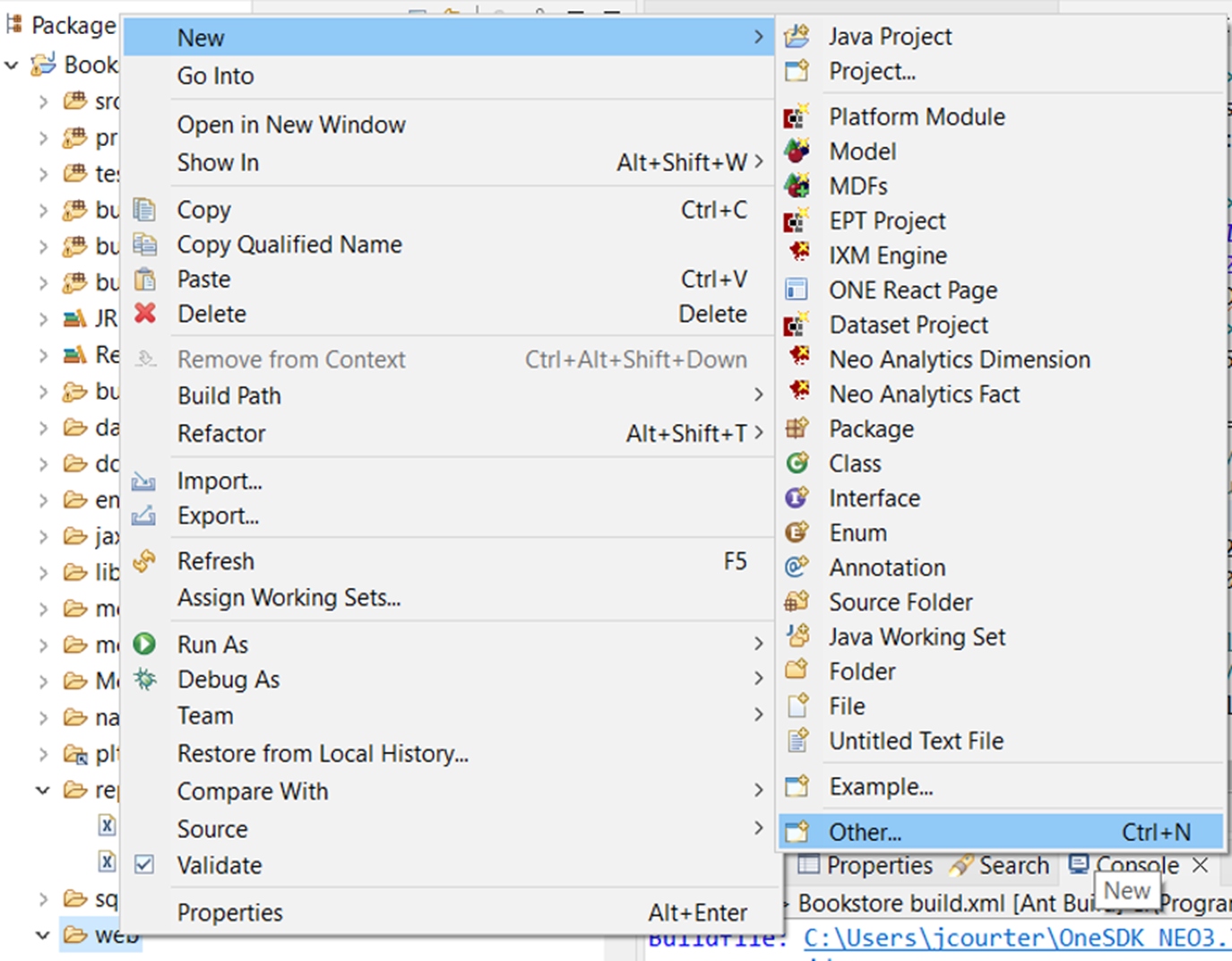Choose Export... from context menu
The height and width of the screenshot is (961, 1232).
[x=448, y=515]
